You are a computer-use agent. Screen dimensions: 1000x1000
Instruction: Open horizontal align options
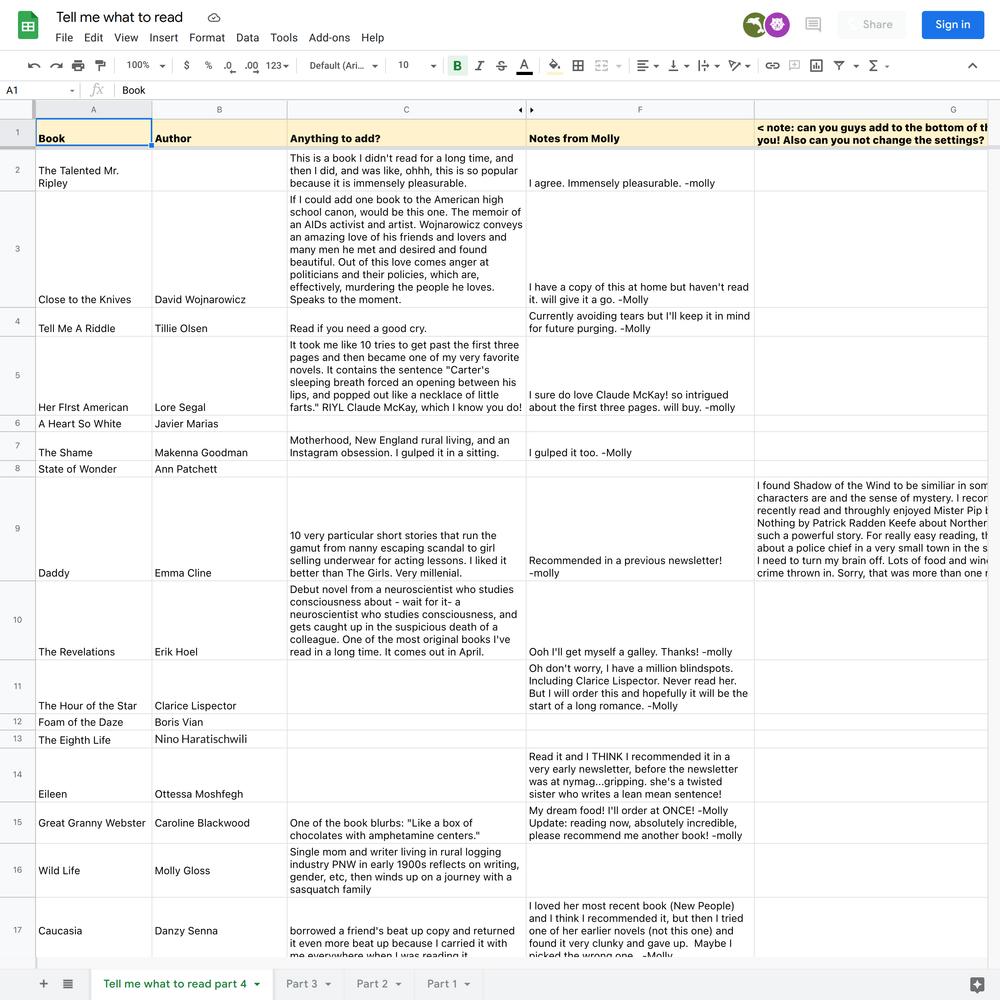click(x=647, y=66)
